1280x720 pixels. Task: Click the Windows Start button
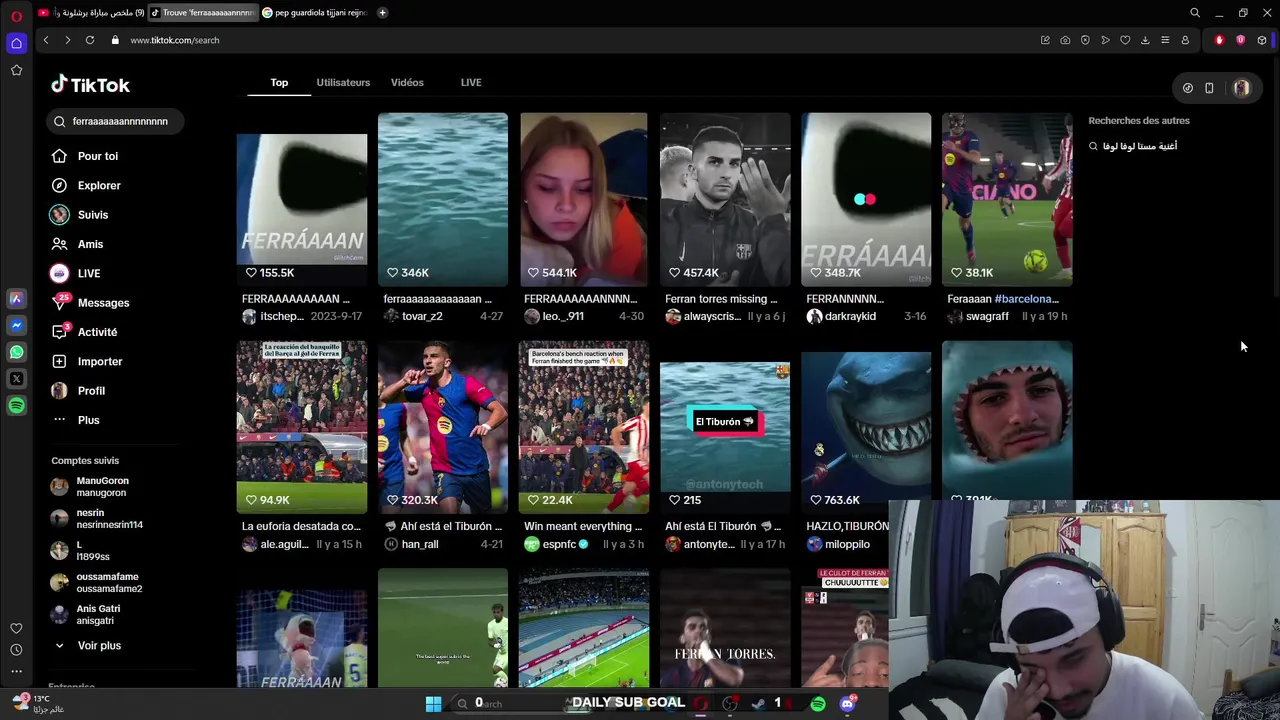(x=434, y=704)
